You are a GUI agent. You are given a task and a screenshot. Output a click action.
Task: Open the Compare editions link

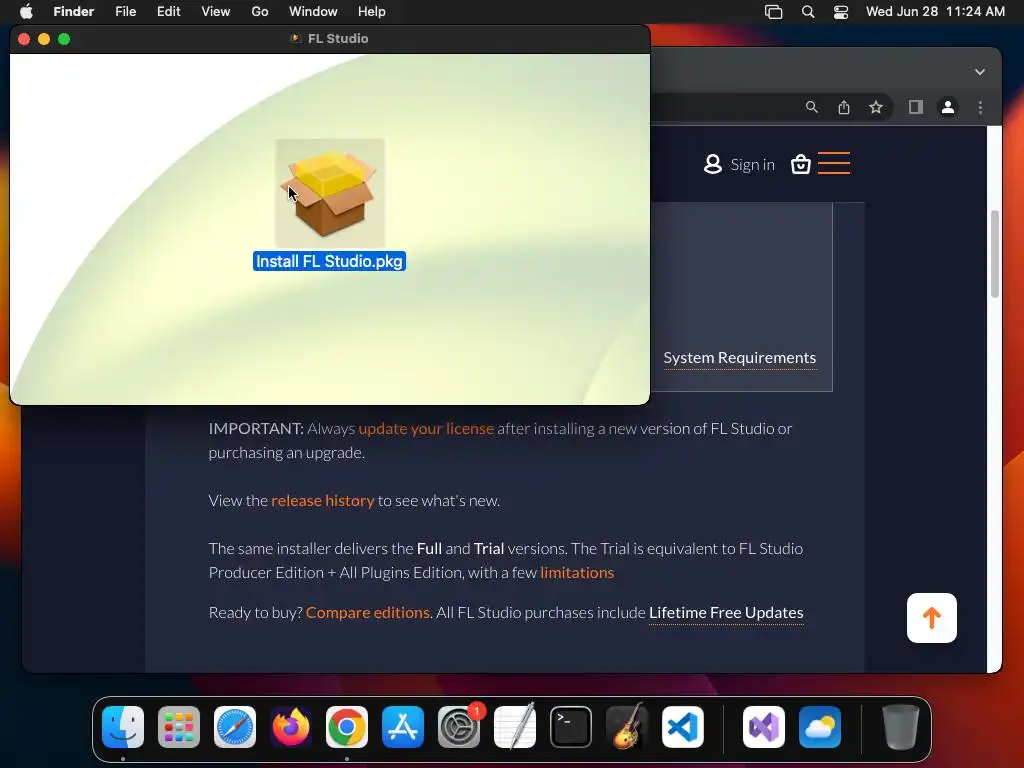(368, 613)
